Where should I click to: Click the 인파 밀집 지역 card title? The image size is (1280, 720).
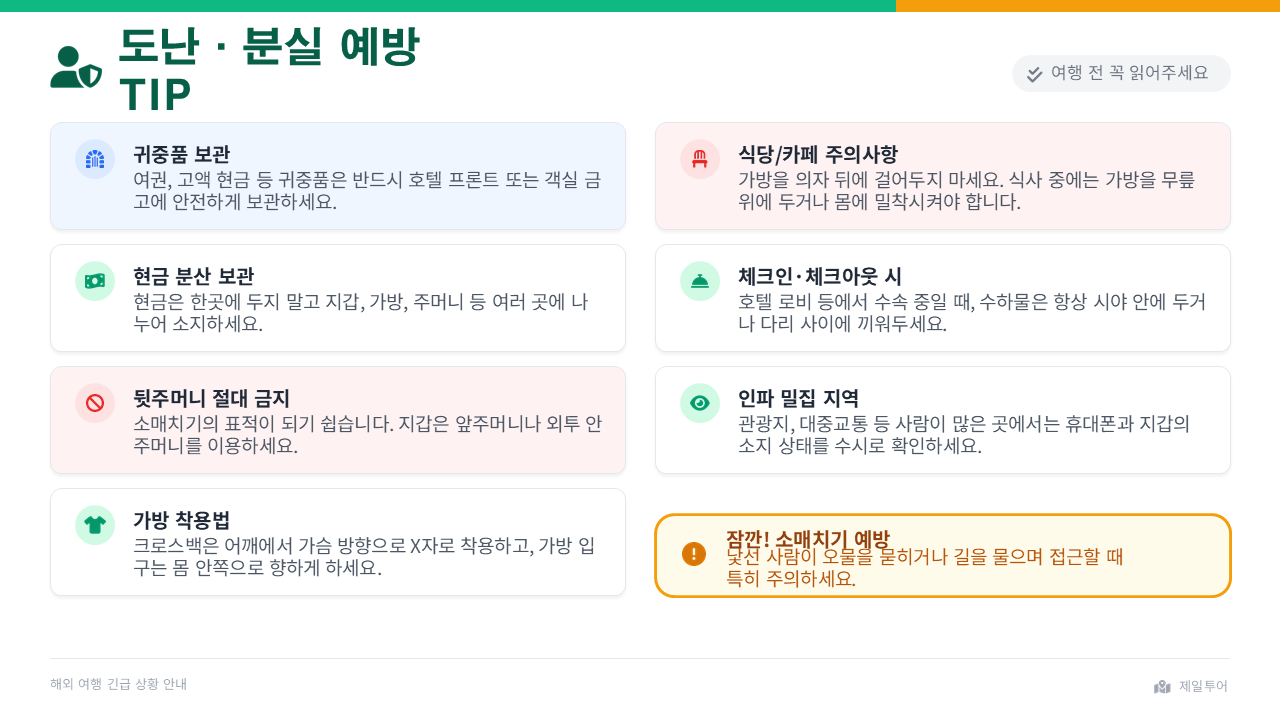(798, 398)
